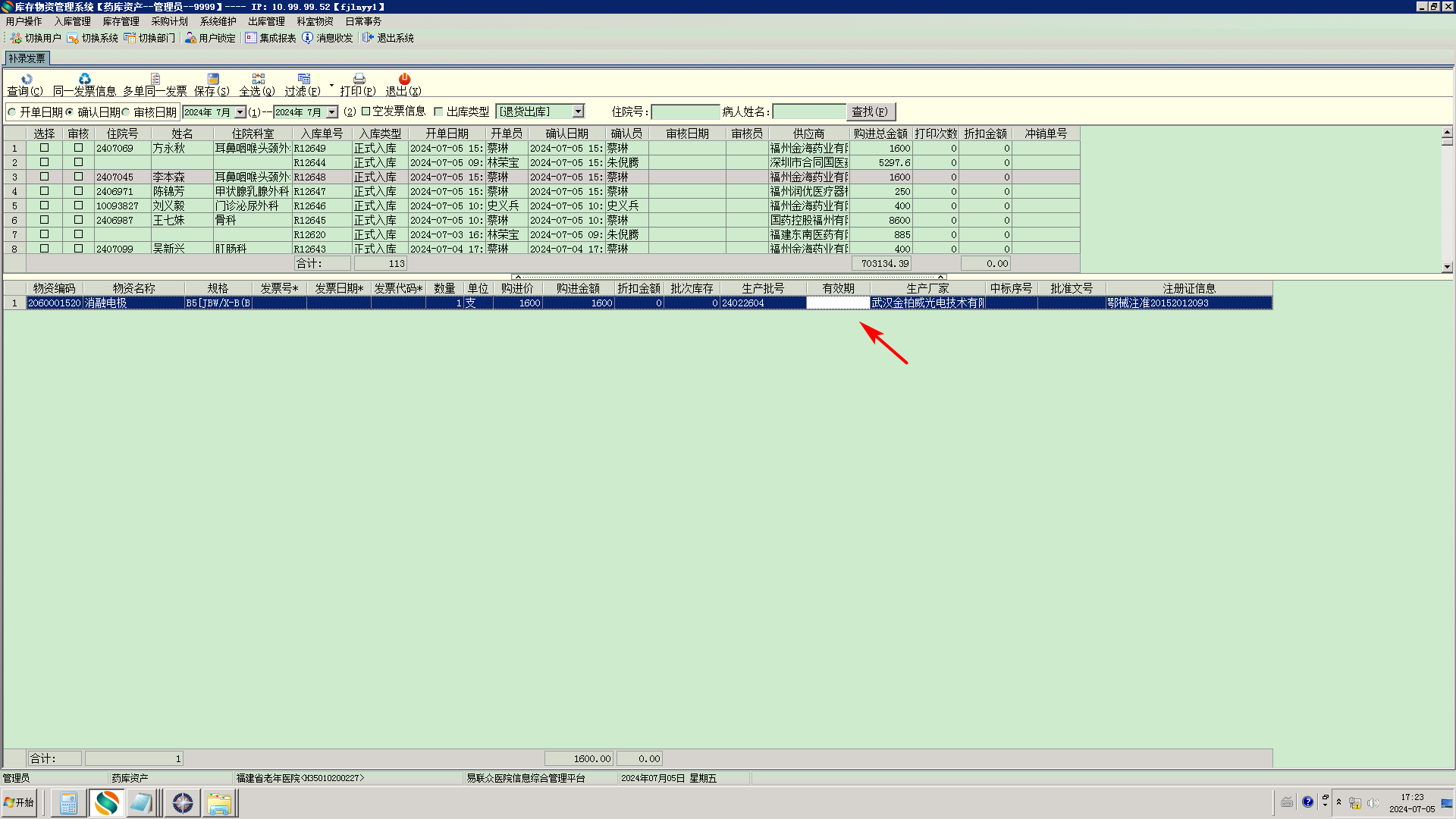1456x819 pixels.
Task: Click the 过滤 filter icon
Action: 303,79
